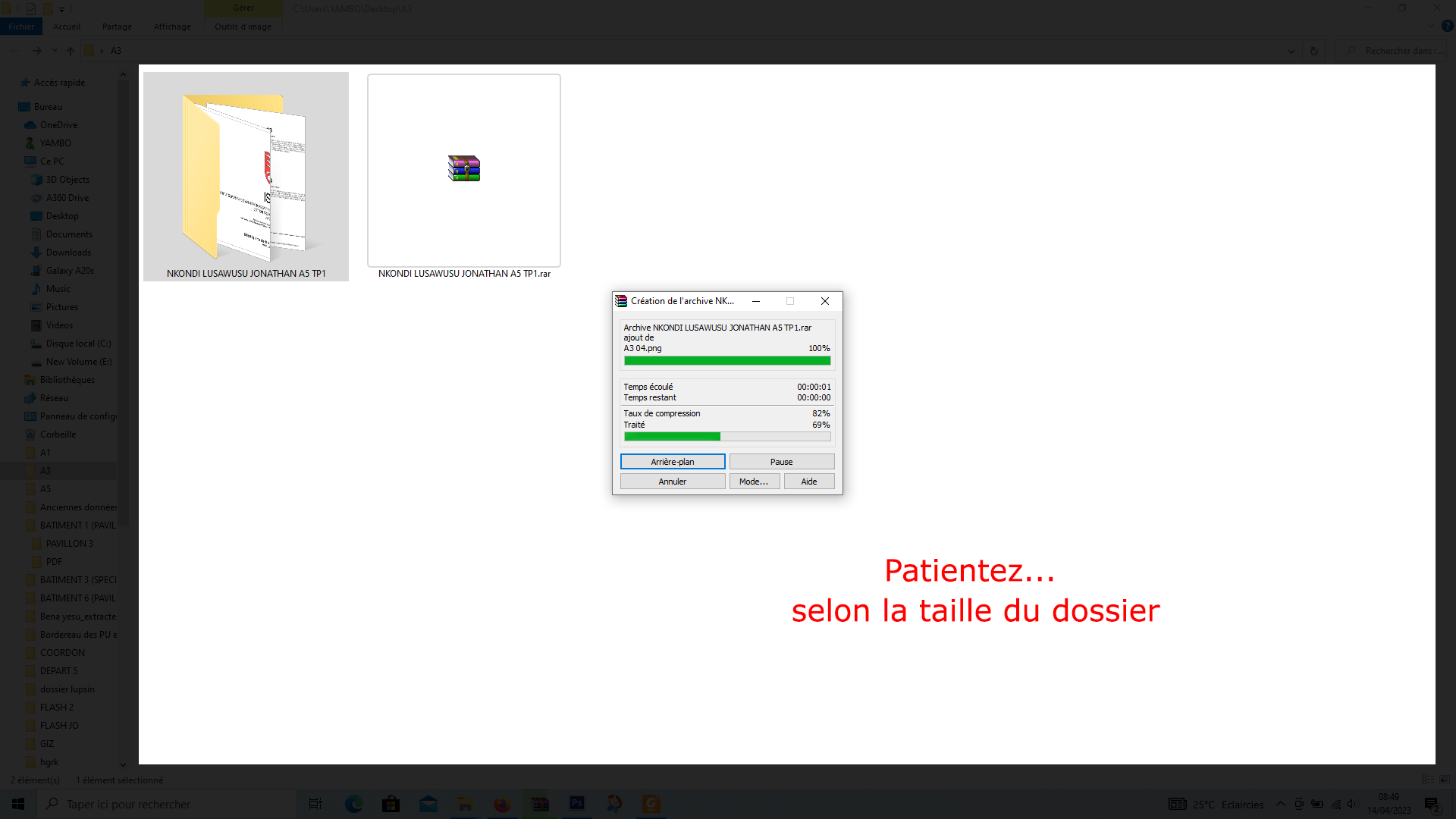Open the notification center icon

tap(1432, 804)
